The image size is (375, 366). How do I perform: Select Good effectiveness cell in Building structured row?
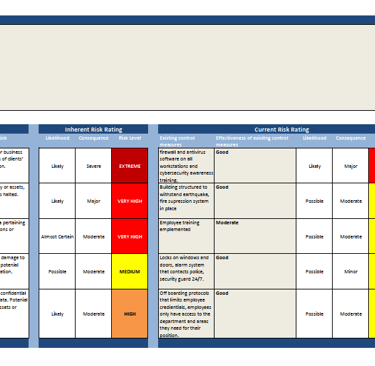tap(255, 201)
